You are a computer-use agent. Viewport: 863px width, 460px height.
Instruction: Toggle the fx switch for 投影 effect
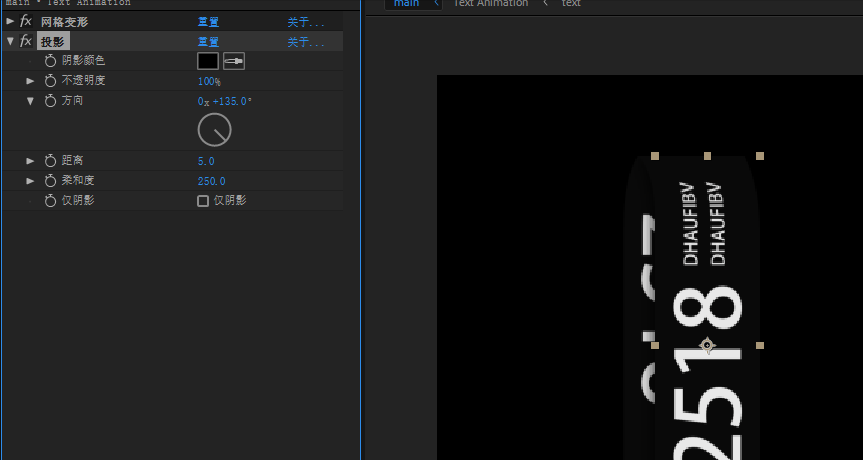26,41
